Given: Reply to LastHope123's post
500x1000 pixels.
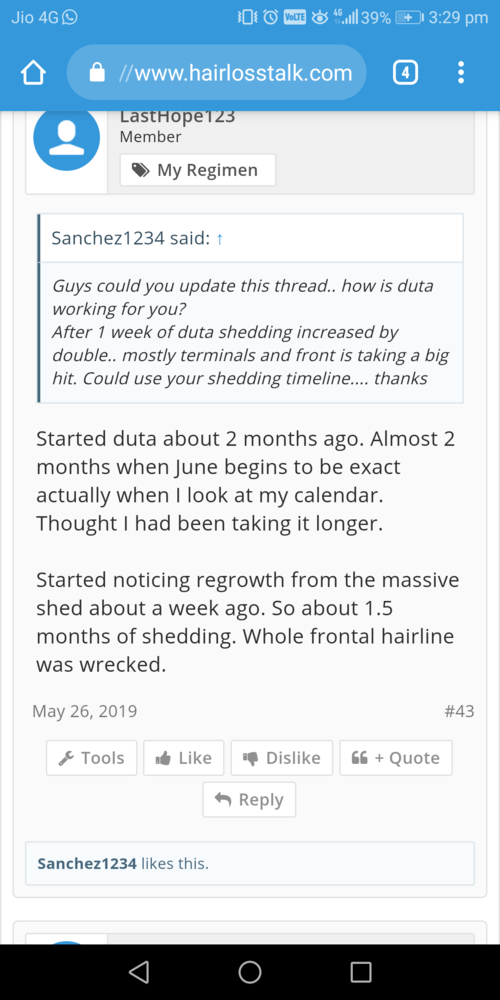Looking at the screenshot, I should (x=249, y=800).
